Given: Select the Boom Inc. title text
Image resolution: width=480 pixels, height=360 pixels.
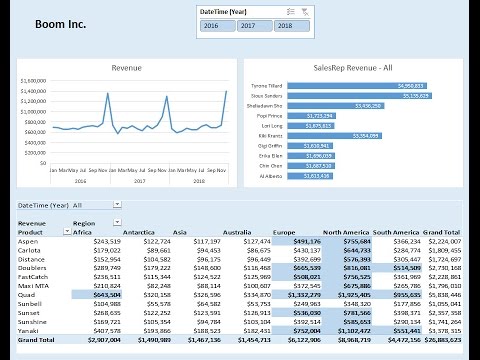Looking at the screenshot, I should point(60,24).
